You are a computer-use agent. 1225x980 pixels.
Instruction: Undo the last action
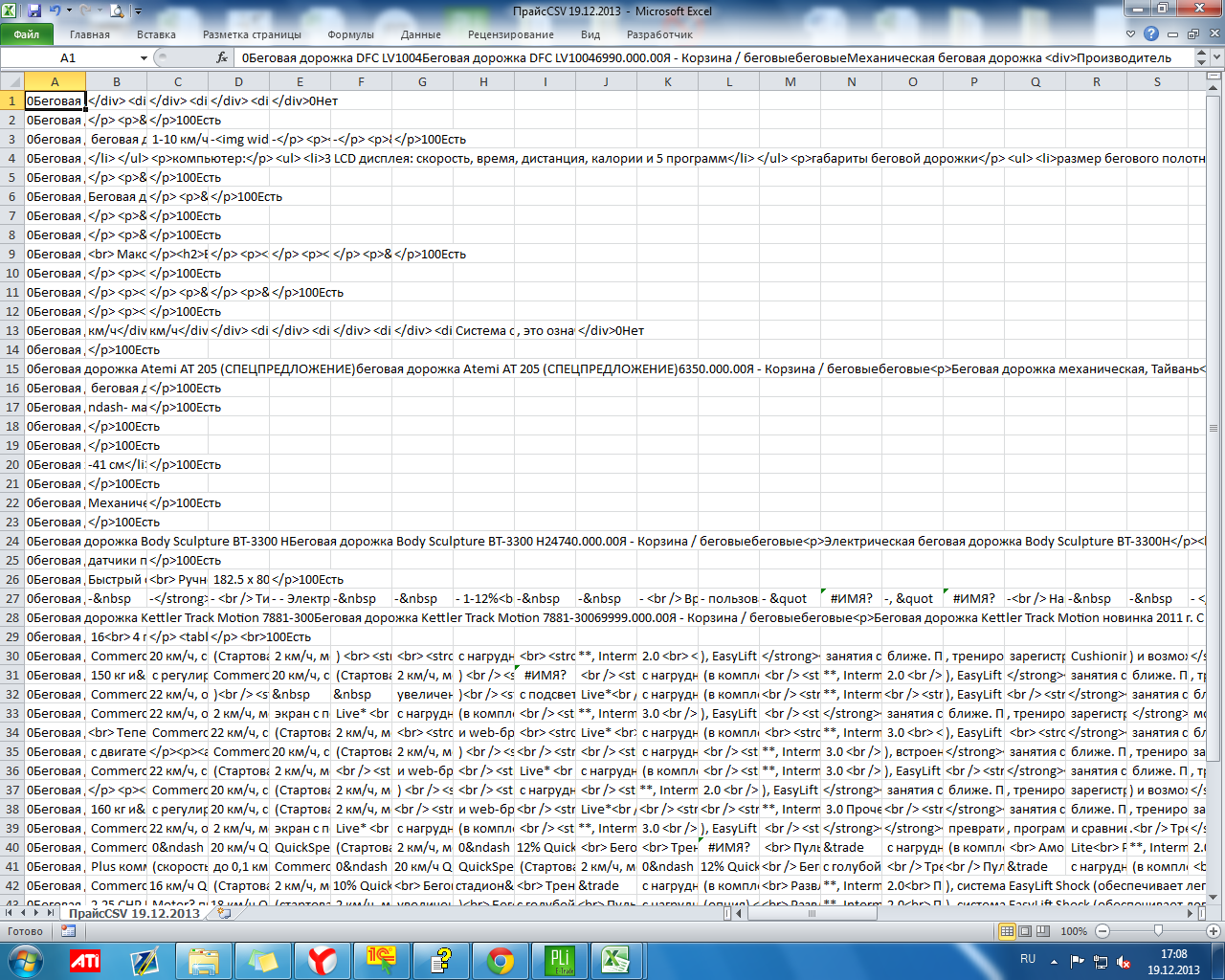pyautogui.click(x=55, y=11)
